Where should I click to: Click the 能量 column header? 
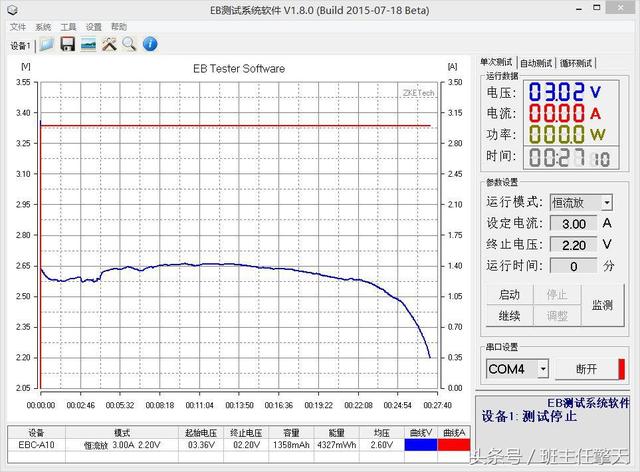click(337, 432)
